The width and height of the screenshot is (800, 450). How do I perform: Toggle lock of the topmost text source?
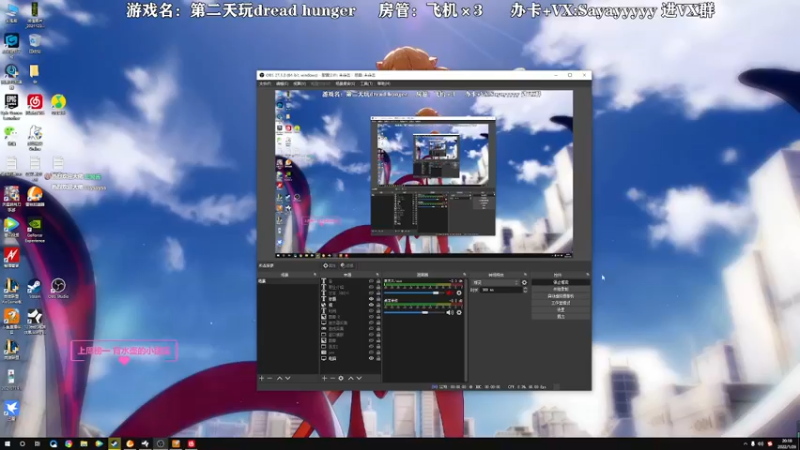[378, 281]
